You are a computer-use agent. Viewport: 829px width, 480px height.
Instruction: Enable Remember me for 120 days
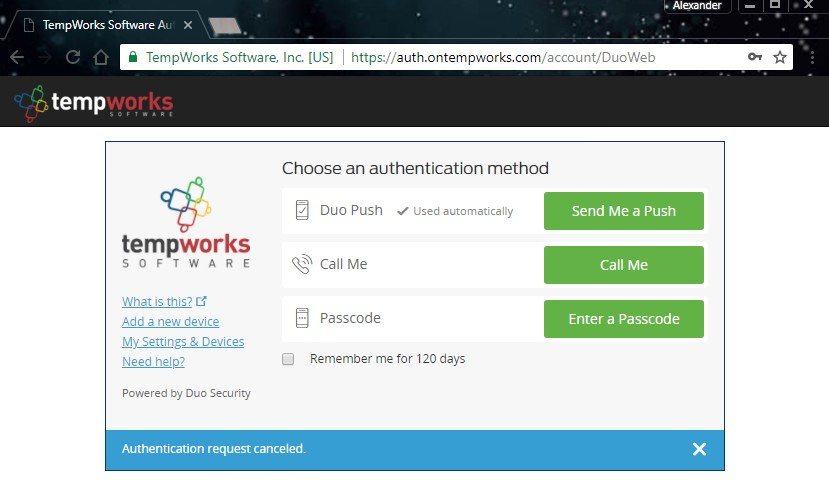[x=288, y=359]
